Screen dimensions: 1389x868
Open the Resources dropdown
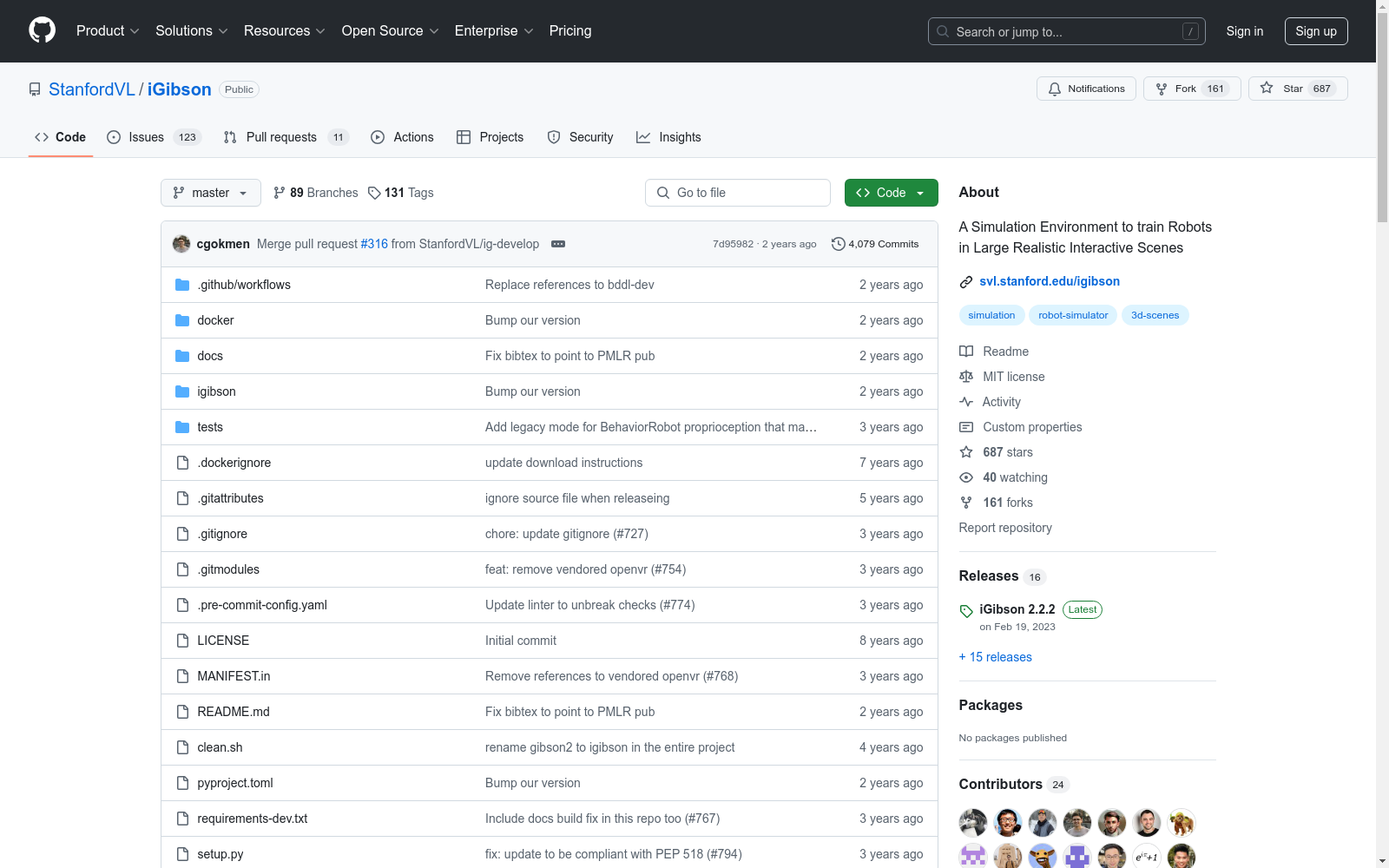tap(285, 30)
